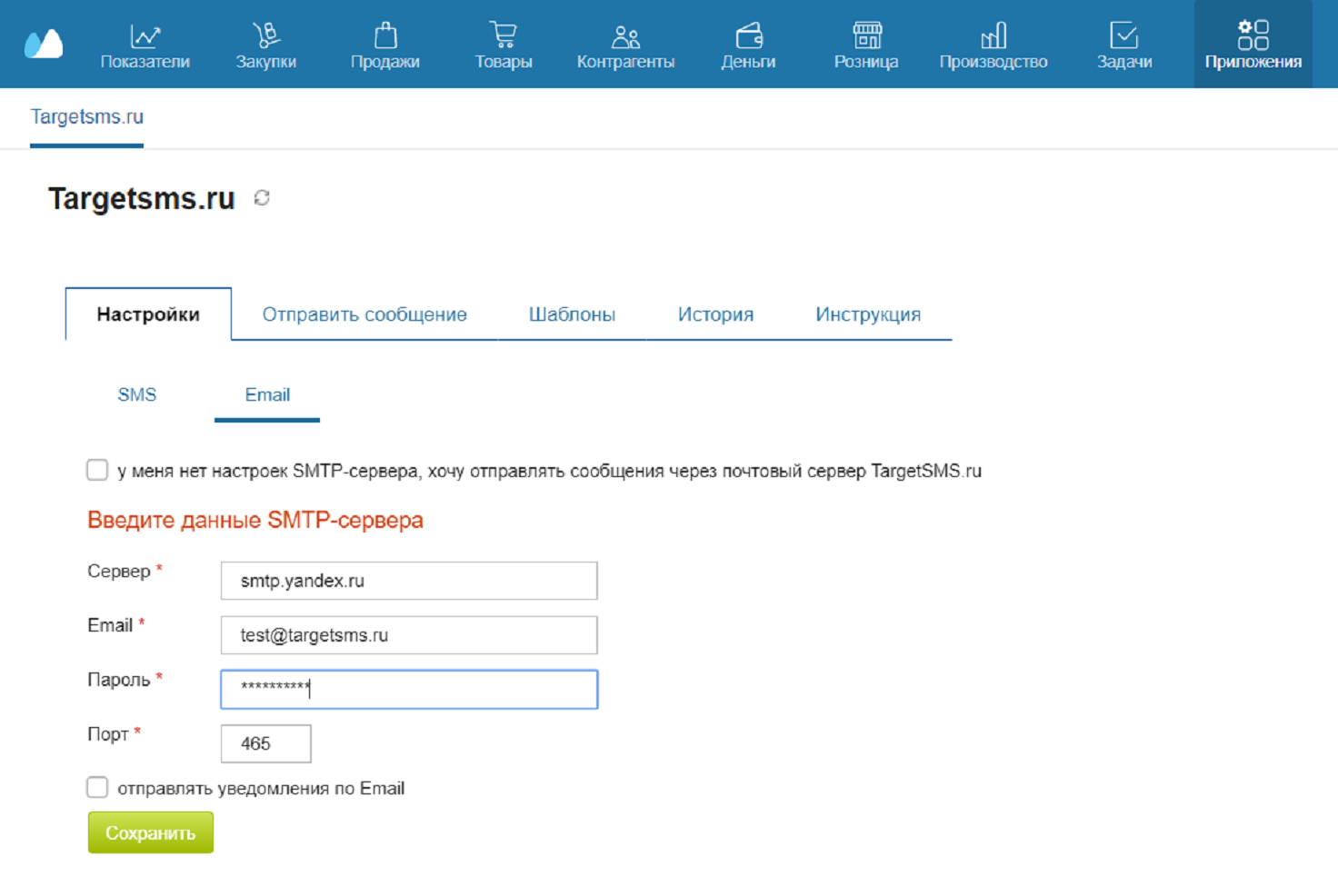Click the Targetsms.ru page title text
Viewport: 1338px width, 896px height.
pyautogui.click(x=142, y=198)
